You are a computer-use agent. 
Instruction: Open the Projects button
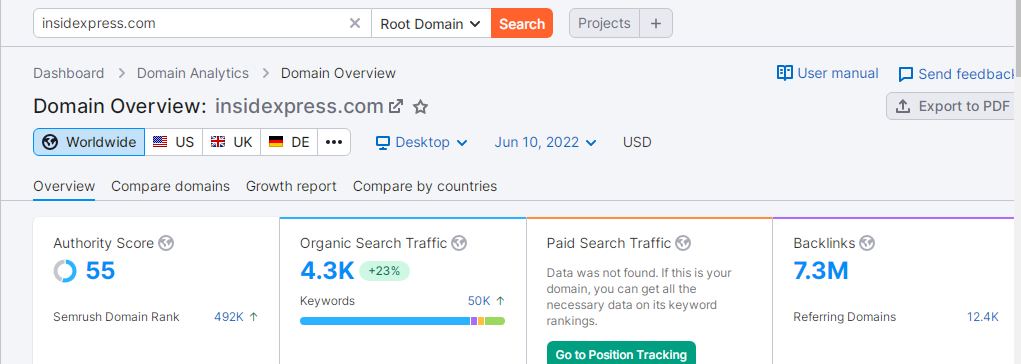(604, 23)
